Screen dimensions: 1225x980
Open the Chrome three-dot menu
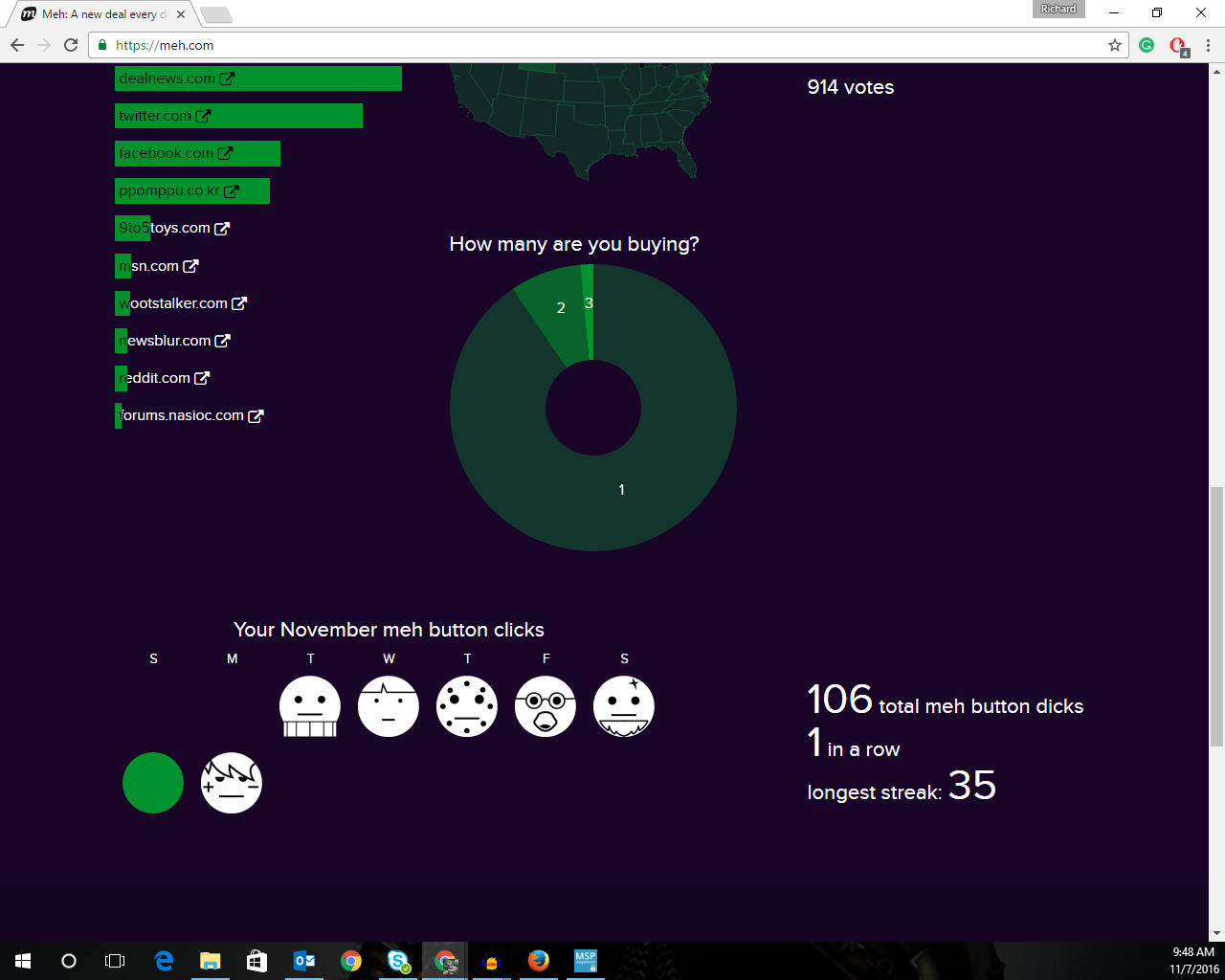tap(1208, 45)
